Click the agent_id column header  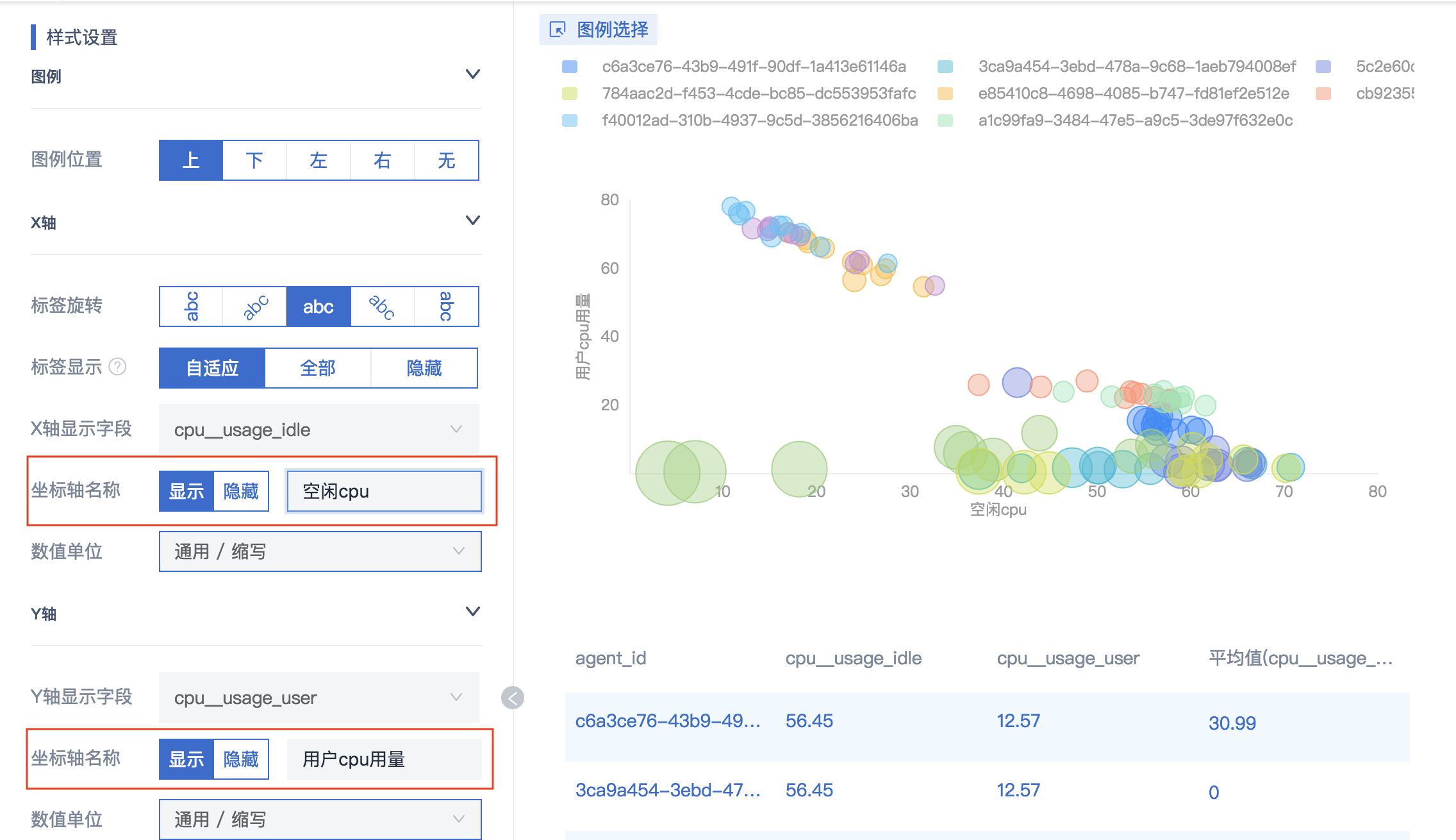coord(611,659)
